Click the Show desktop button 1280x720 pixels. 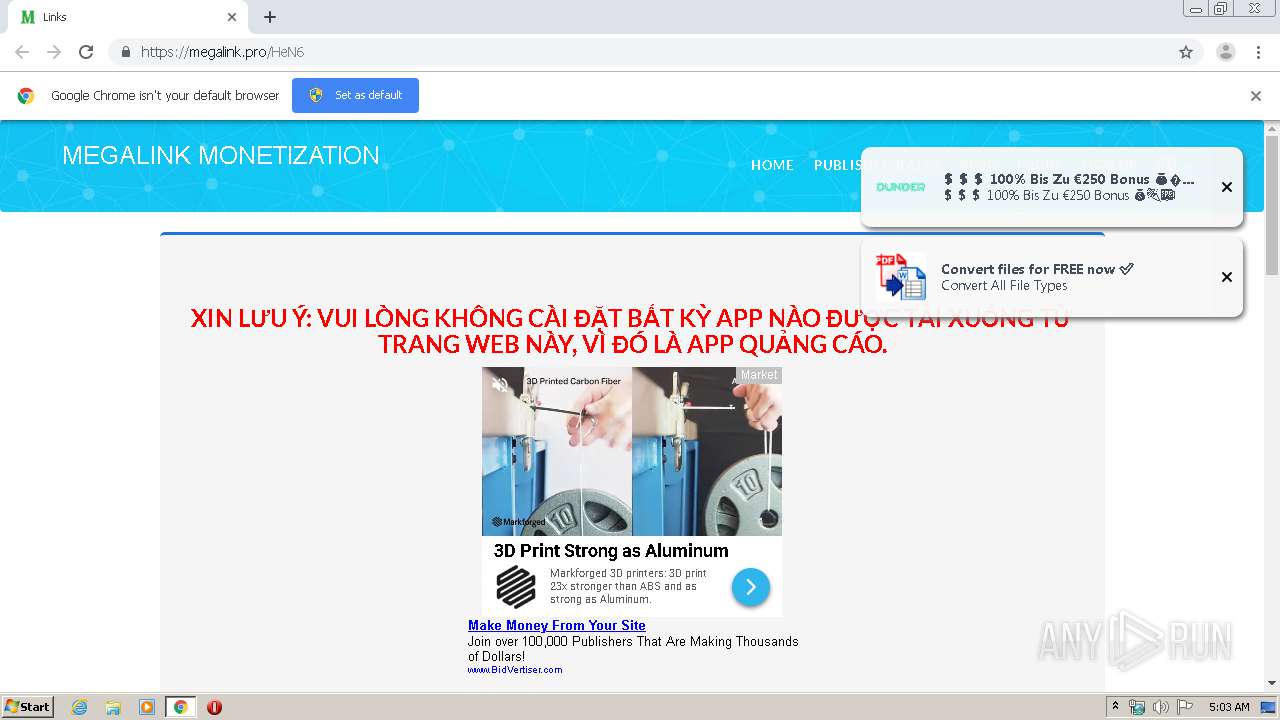click(1269, 707)
